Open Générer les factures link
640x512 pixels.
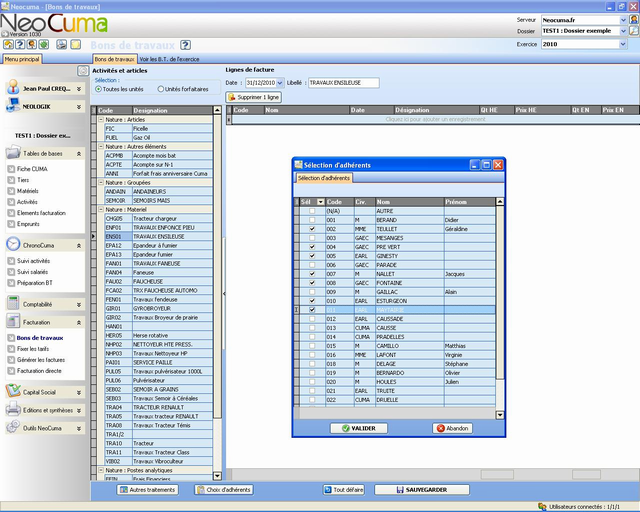[x=41, y=359]
